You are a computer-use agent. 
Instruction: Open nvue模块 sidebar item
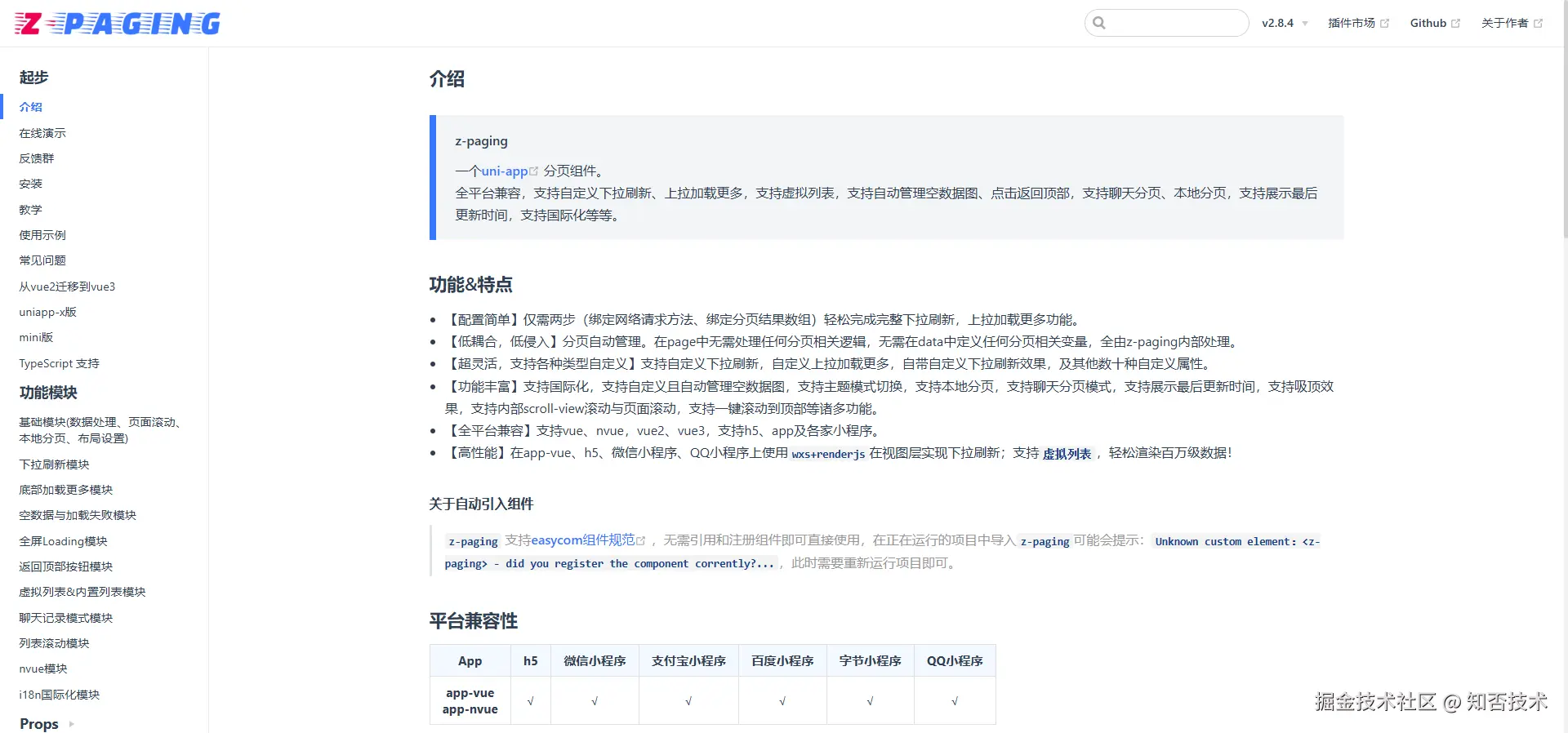(43, 669)
